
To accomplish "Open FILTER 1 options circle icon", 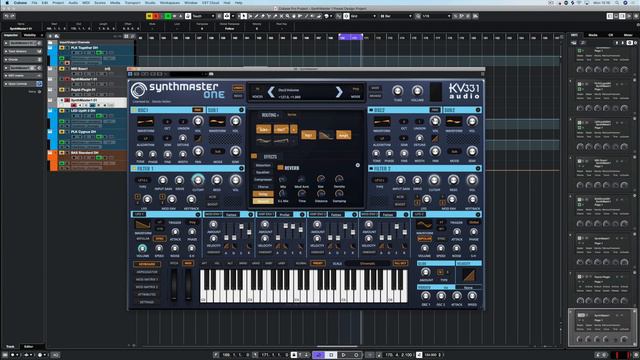I will click(x=241, y=168).
